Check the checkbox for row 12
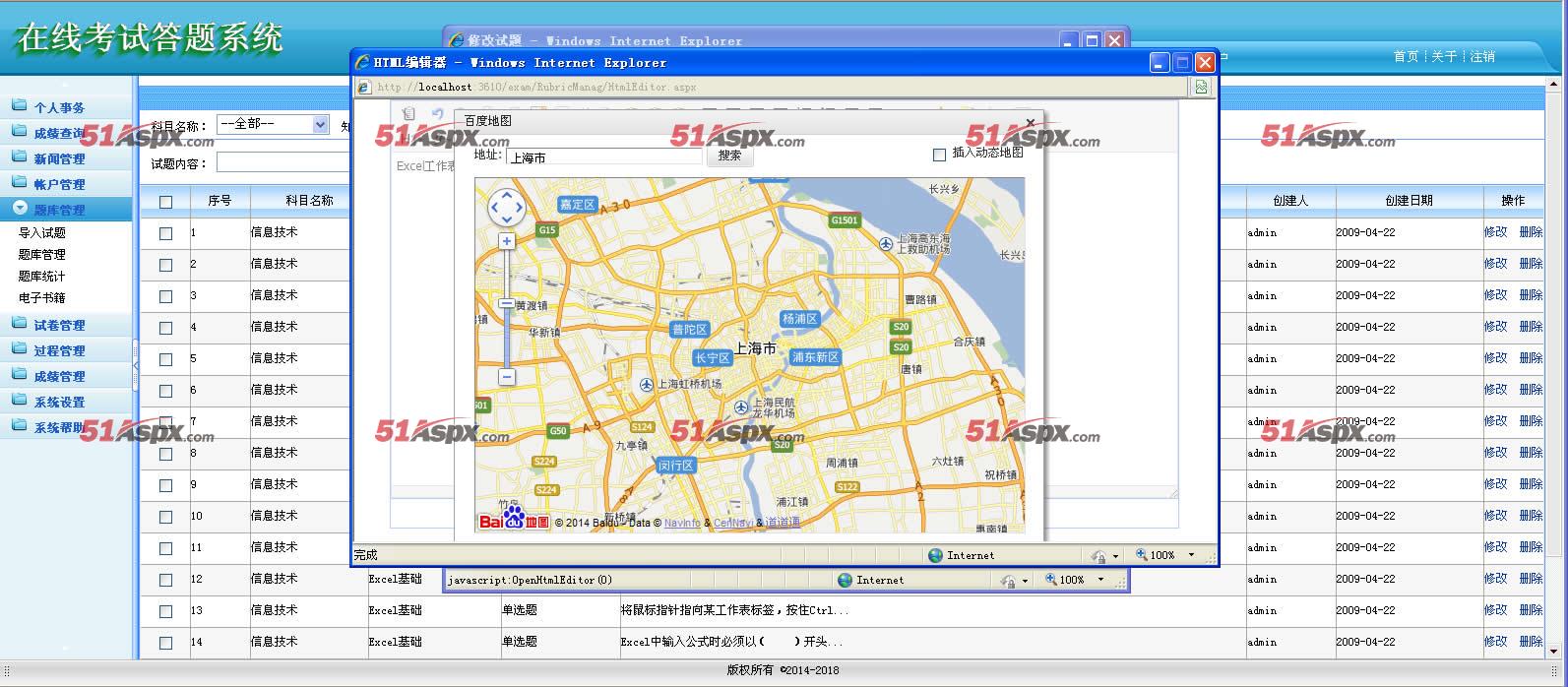 click(165, 580)
